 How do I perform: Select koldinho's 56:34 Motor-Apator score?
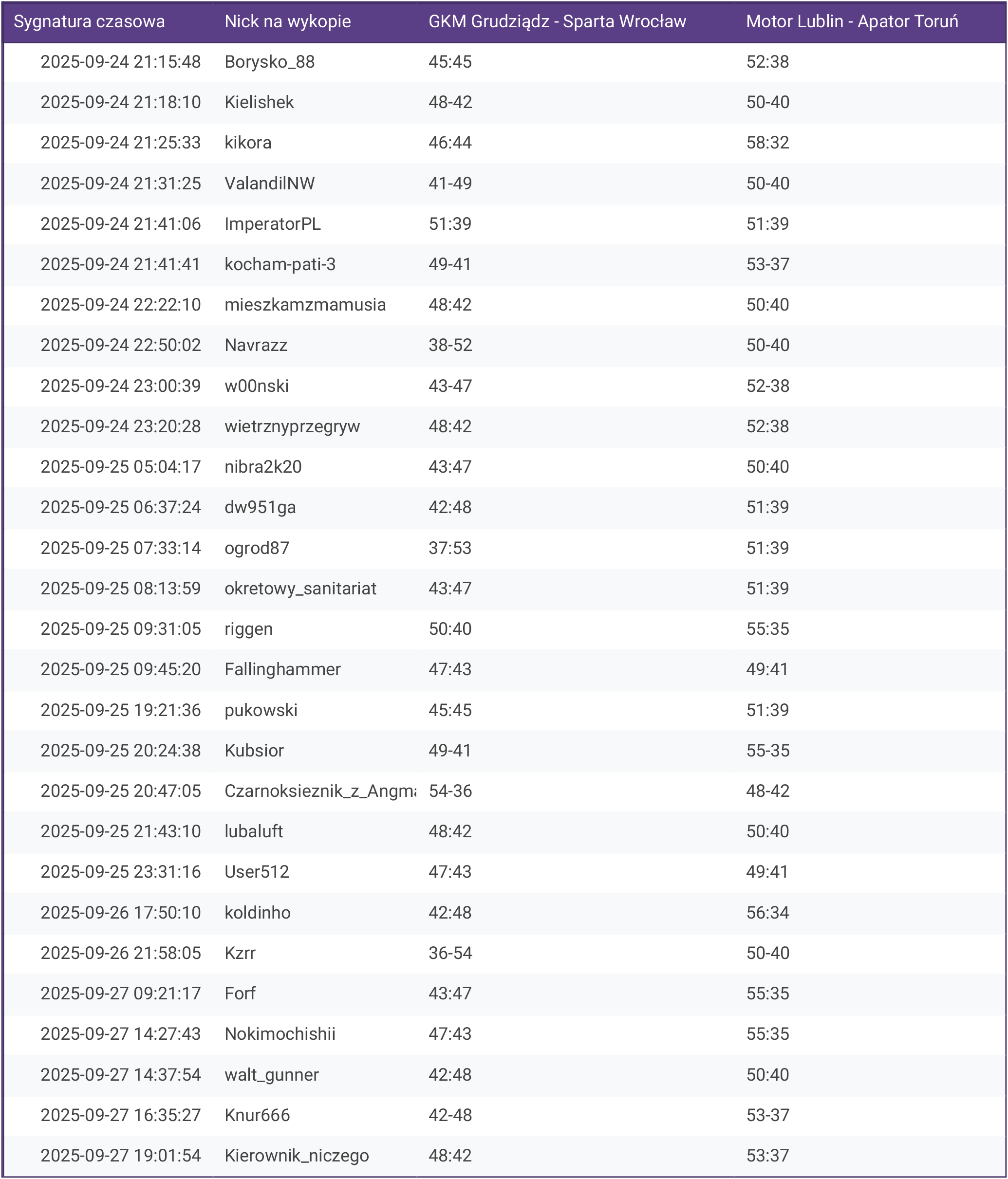(x=768, y=913)
